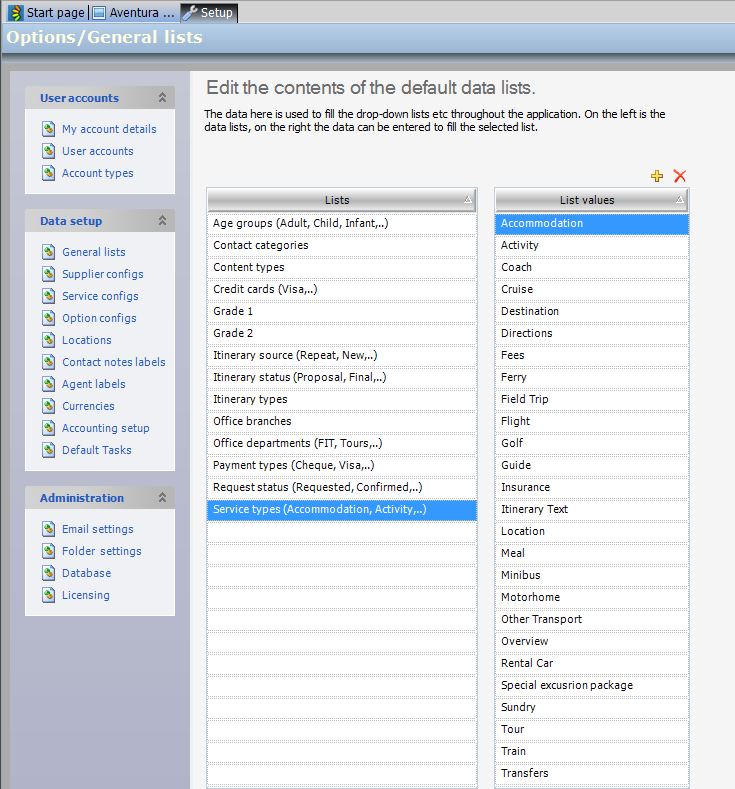Sort by the List values column header
The width and height of the screenshot is (735, 789).
pyautogui.click(x=587, y=200)
